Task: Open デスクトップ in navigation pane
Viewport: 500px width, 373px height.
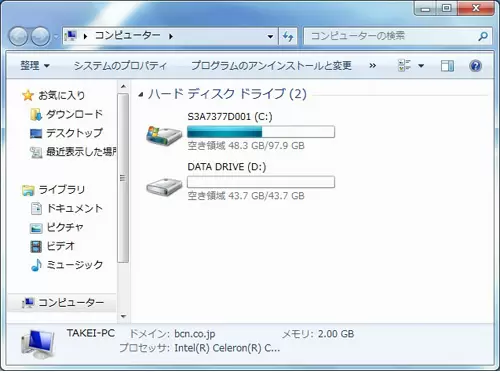Action: (x=74, y=133)
